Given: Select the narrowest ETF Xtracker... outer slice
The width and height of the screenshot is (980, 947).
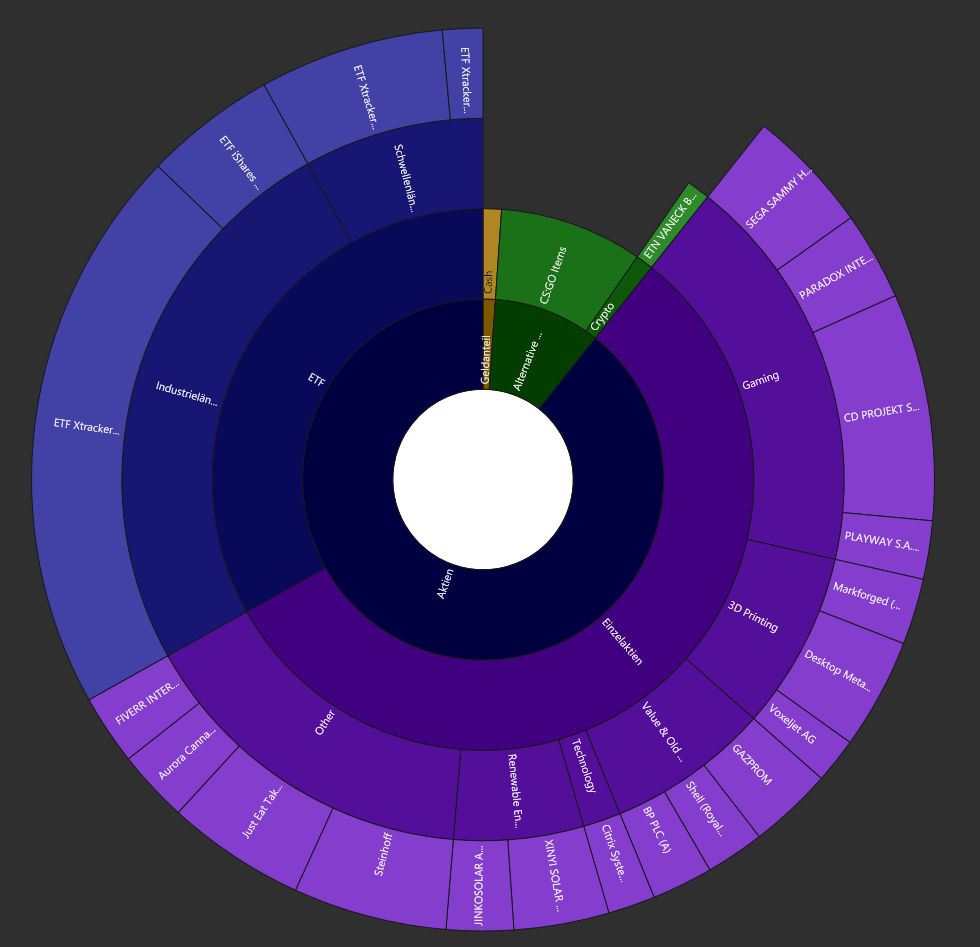Looking at the screenshot, I should pos(466,75).
